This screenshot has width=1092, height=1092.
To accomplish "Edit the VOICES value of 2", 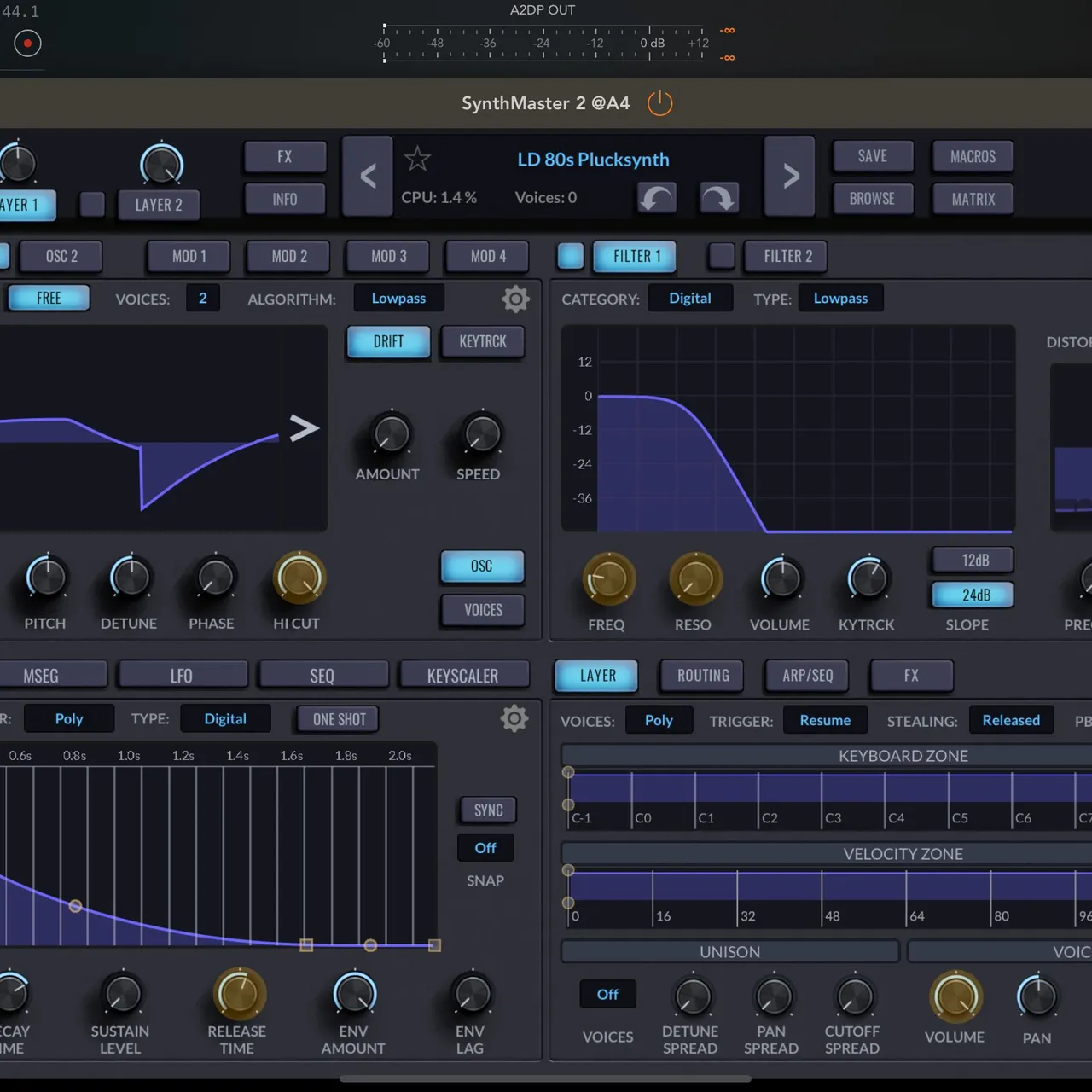I will (x=203, y=298).
